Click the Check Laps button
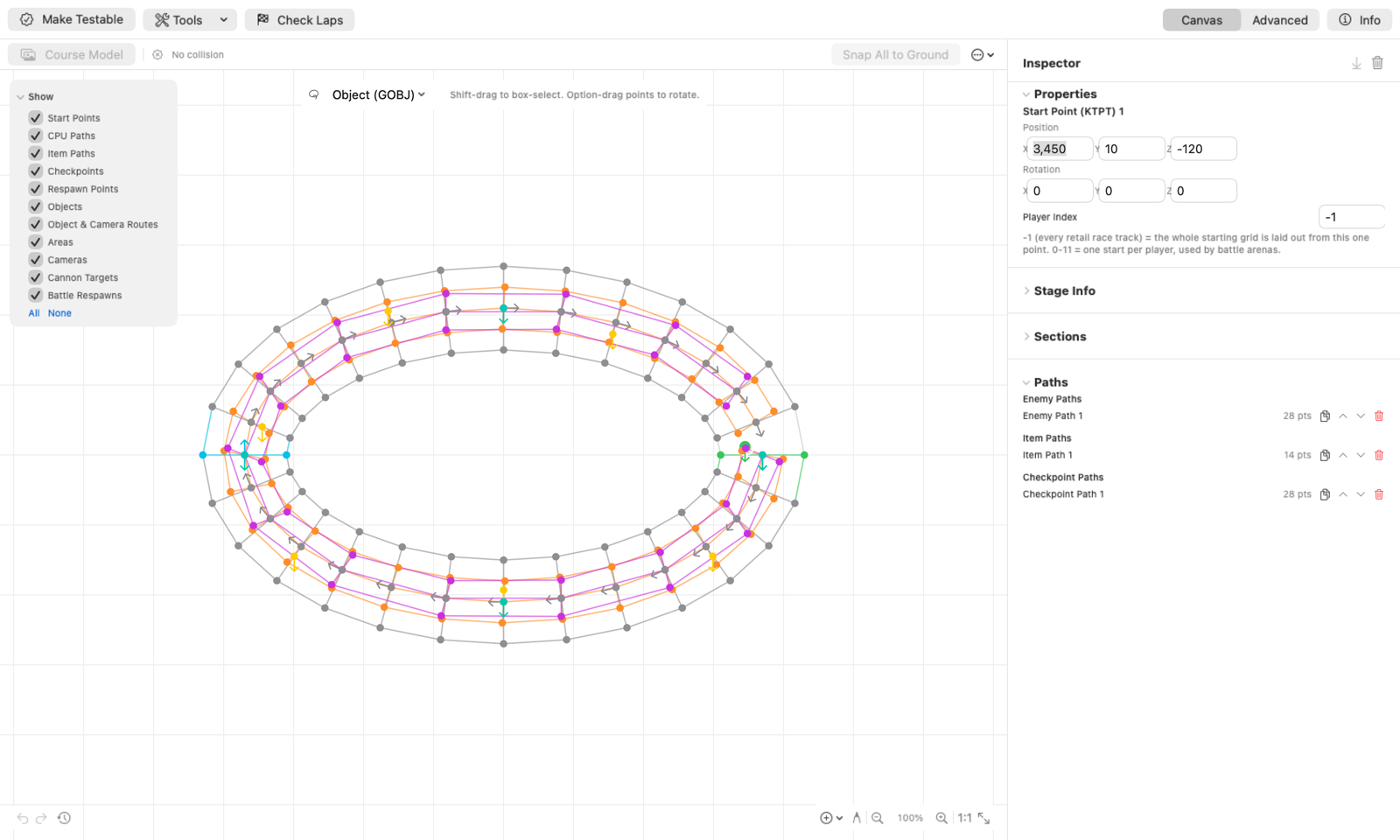This screenshot has height=840, width=1400. [299, 19]
